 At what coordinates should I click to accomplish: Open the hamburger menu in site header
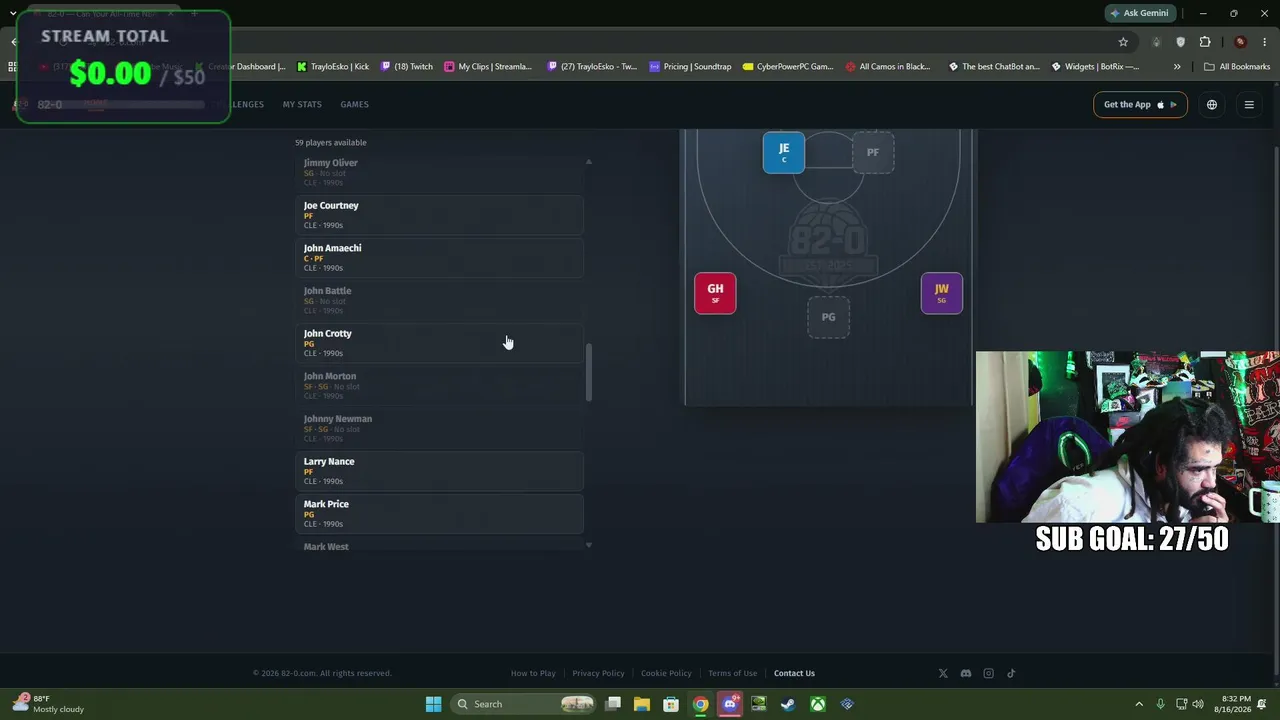coord(1249,104)
